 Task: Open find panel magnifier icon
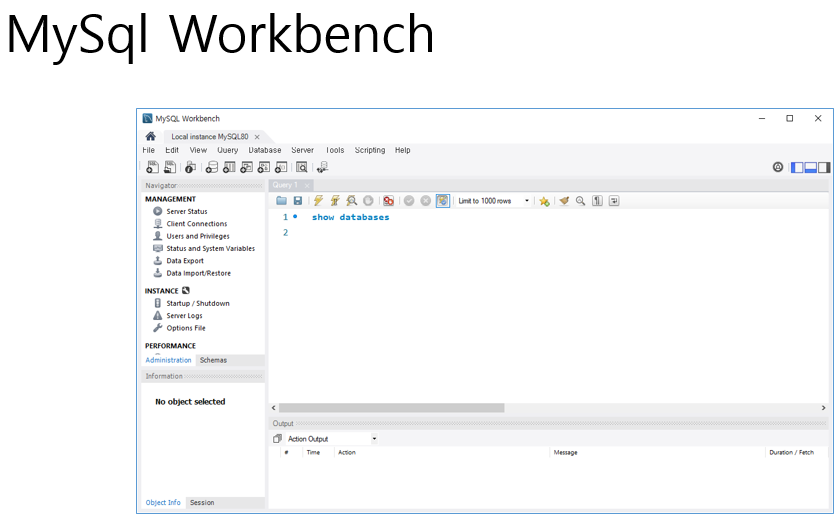(580, 201)
